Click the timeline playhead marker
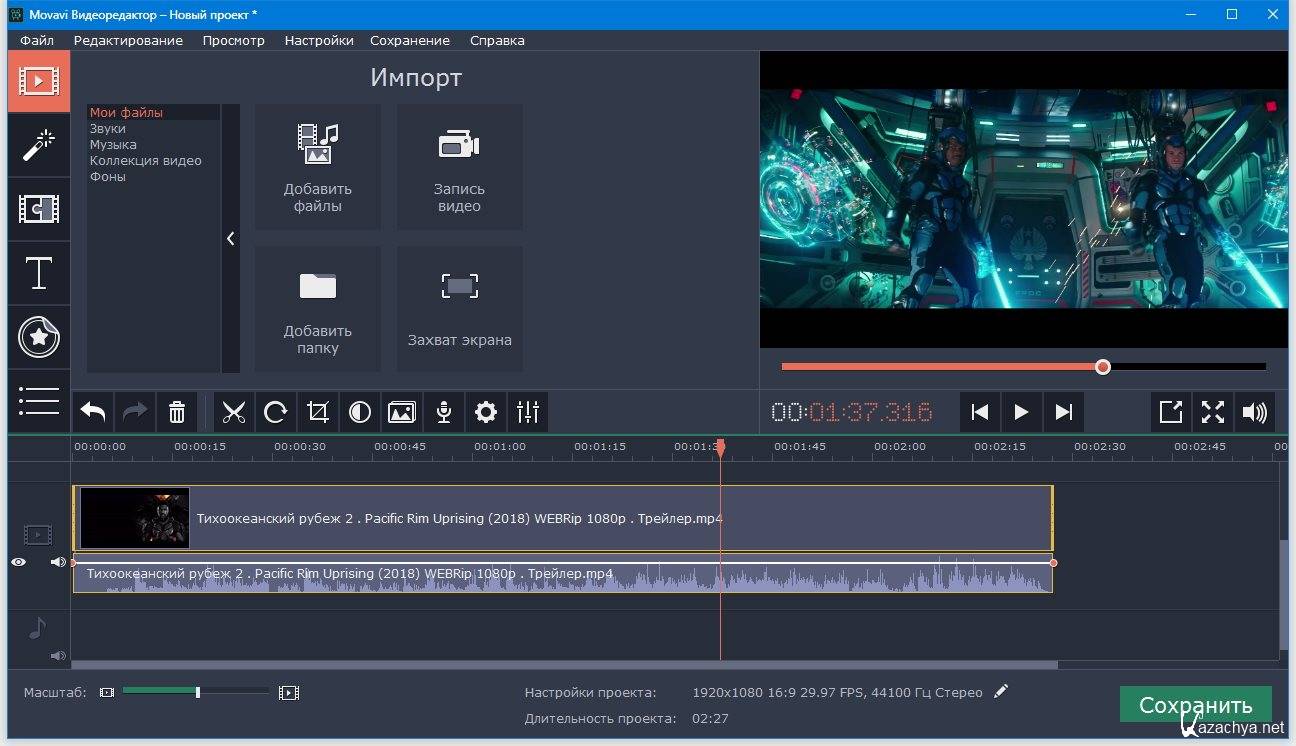 (720, 448)
